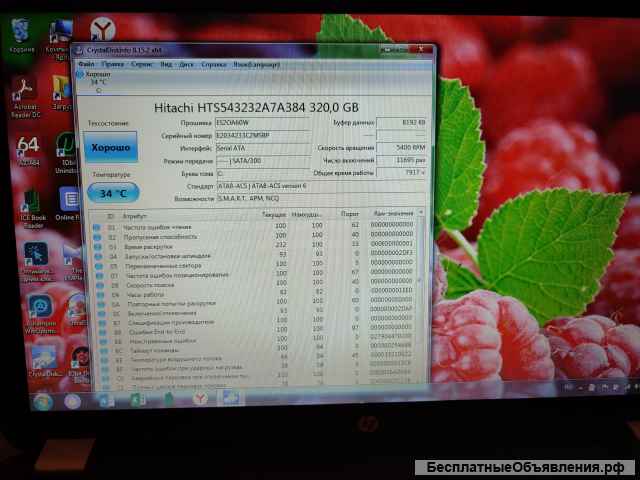Screen dimensions: 640x480
Task: Click the Raw-значения column header
Action: tap(393, 213)
